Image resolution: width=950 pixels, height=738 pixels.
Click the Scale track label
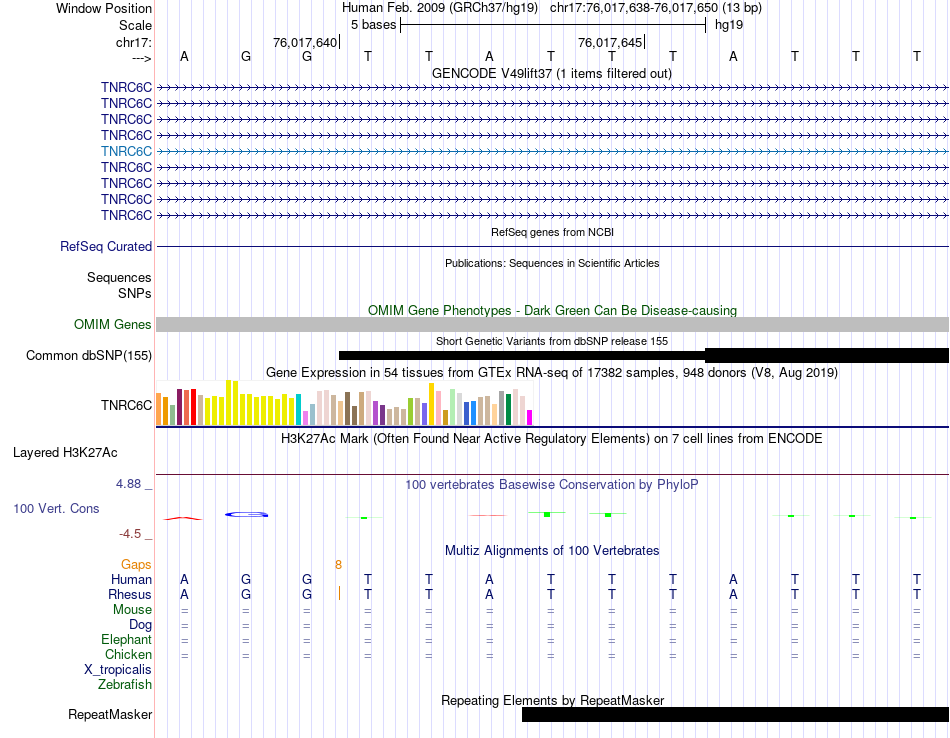pos(135,25)
